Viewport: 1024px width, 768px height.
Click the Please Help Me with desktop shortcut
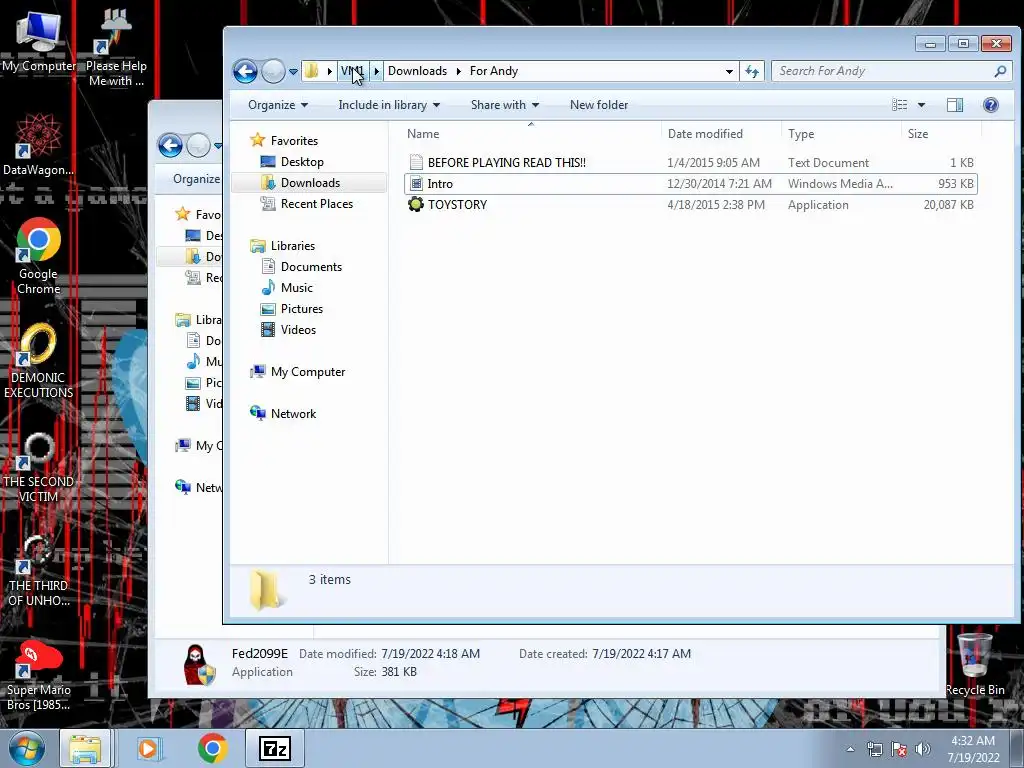(116, 48)
